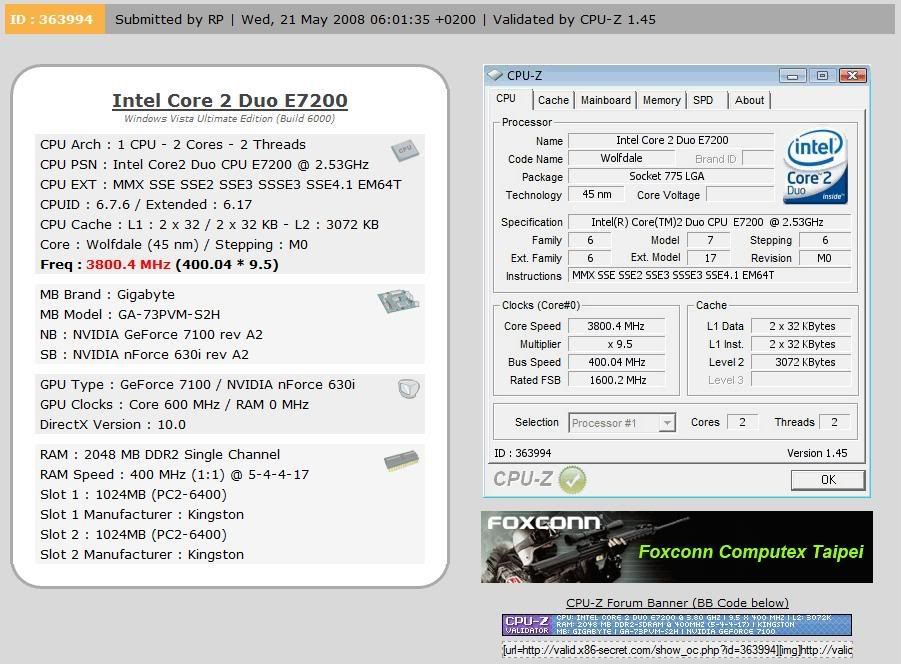This screenshot has width=901, height=664.
Task: Minimize the CPU-Z window
Action: [792, 76]
